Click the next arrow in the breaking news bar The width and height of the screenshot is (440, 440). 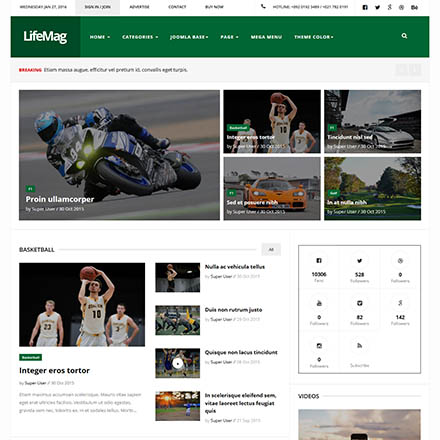415,70
